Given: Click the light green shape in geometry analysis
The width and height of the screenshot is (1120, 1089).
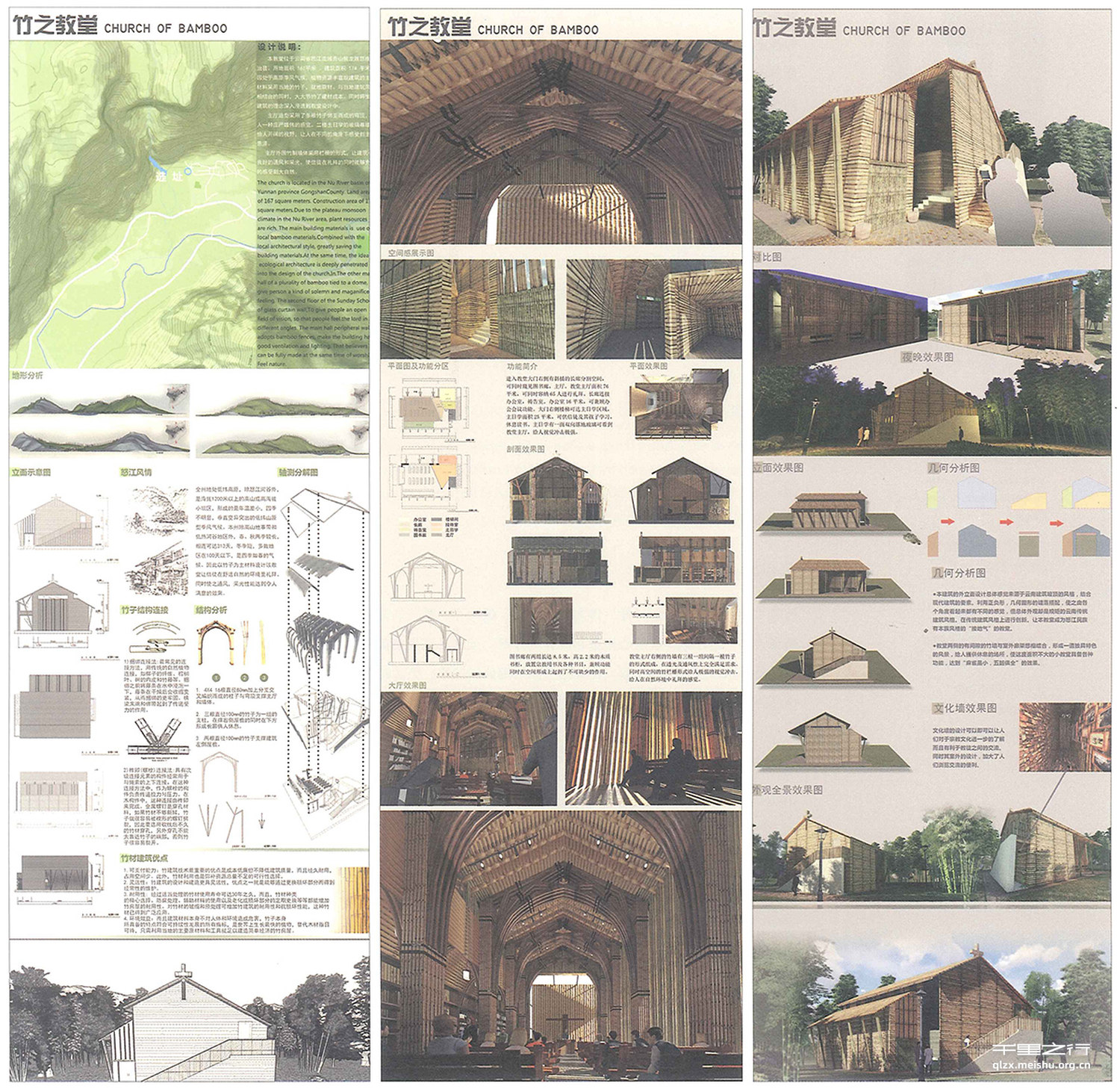Looking at the screenshot, I should [x=931, y=497].
